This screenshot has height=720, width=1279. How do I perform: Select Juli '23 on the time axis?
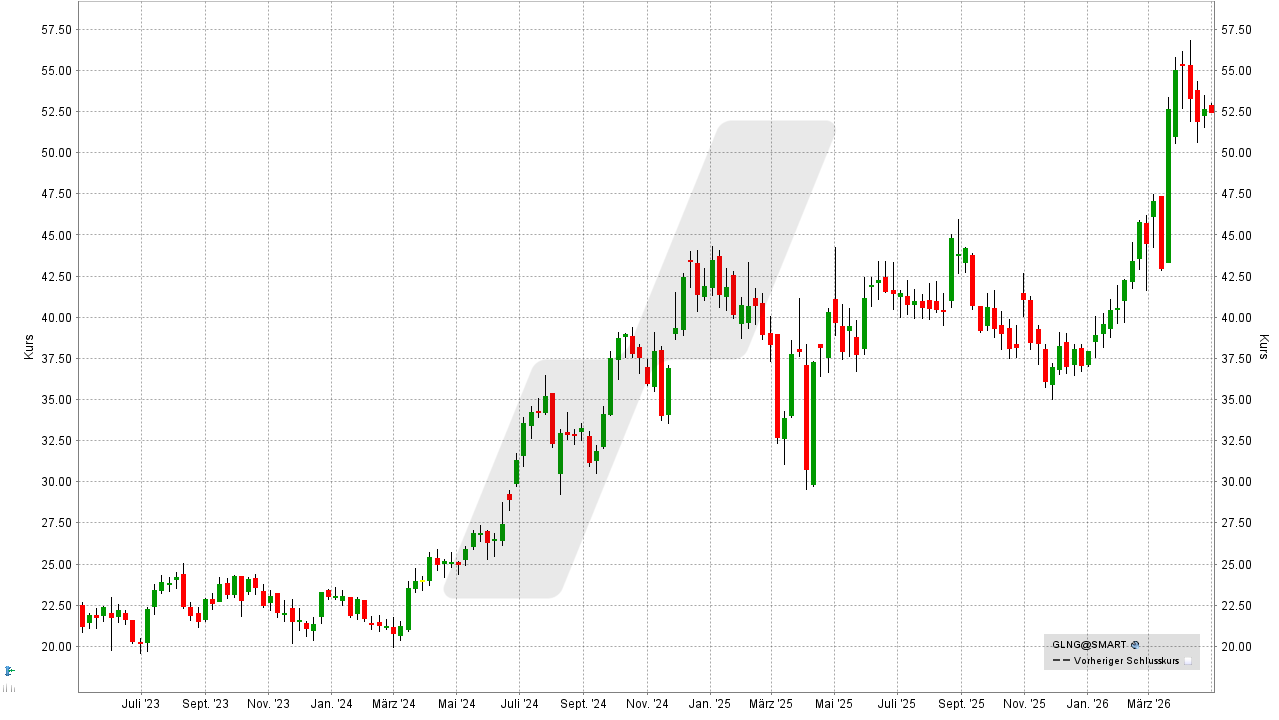[x=140, y=703]
